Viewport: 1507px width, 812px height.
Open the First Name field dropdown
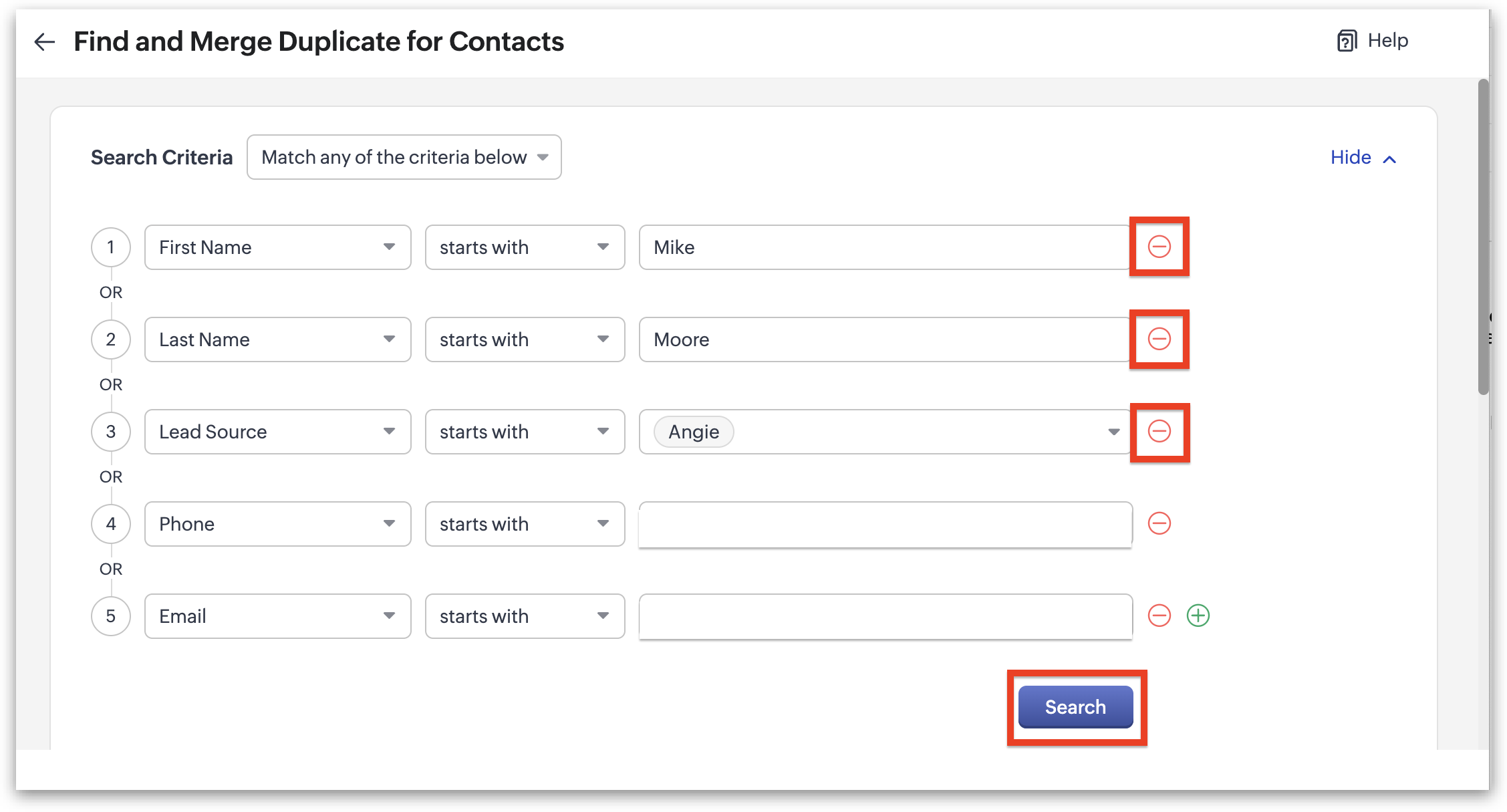pos(277,247)
